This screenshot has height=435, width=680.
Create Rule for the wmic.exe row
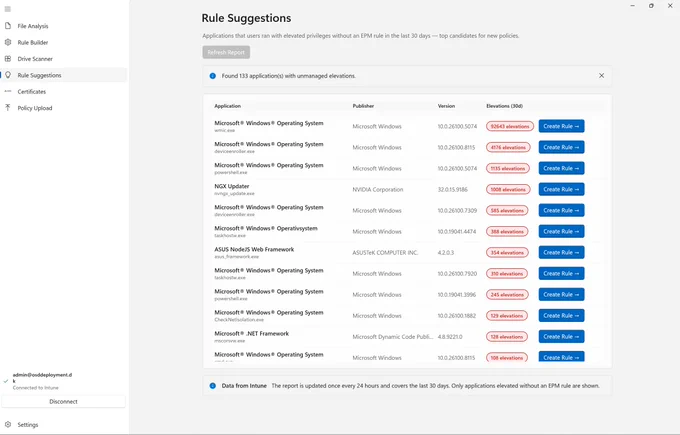point(561,126)
